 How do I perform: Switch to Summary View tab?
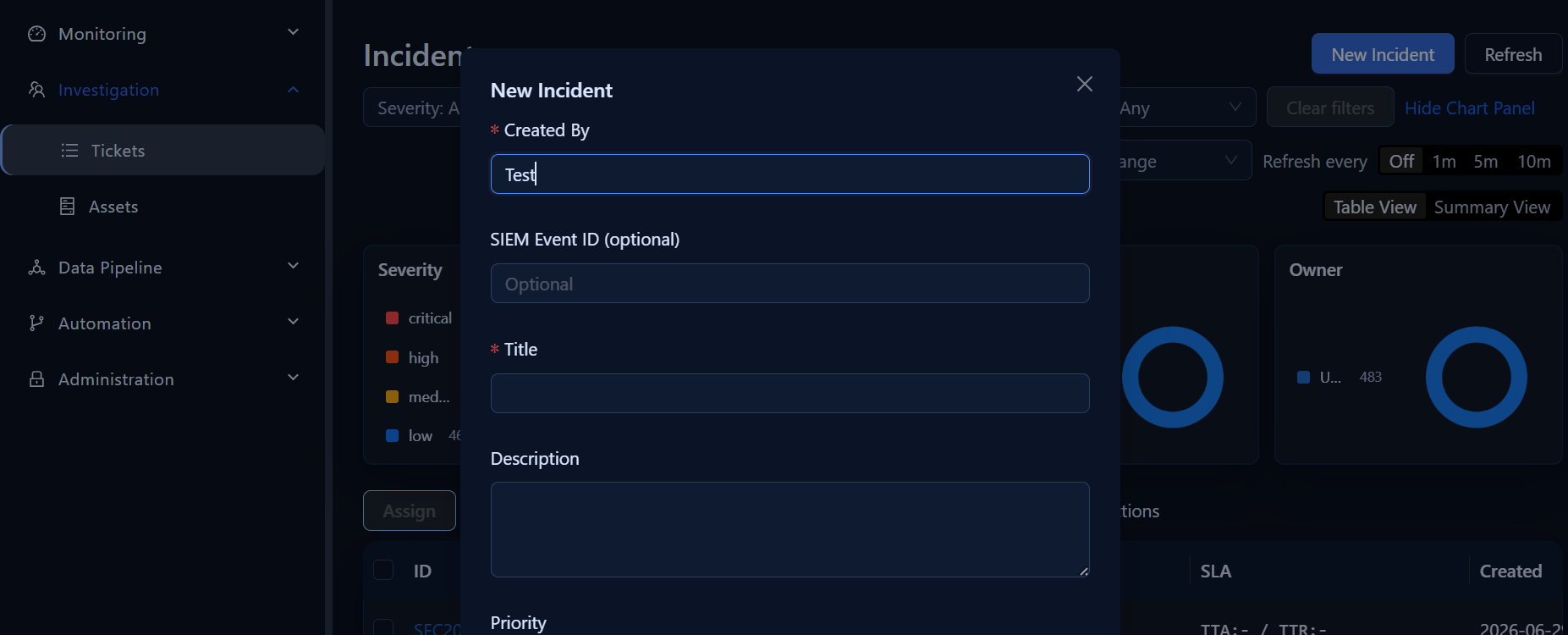click(x=1492, y=207)
